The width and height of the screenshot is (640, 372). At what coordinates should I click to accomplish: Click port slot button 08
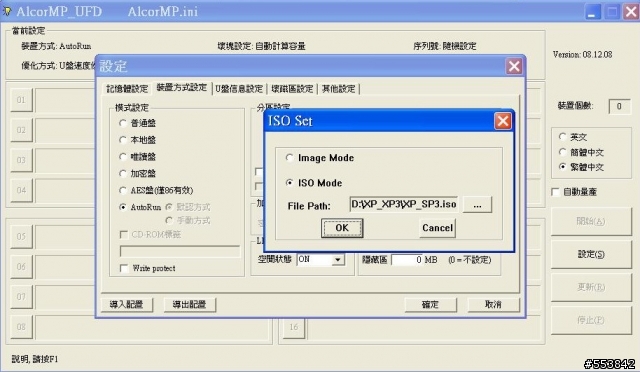point(21,327)
